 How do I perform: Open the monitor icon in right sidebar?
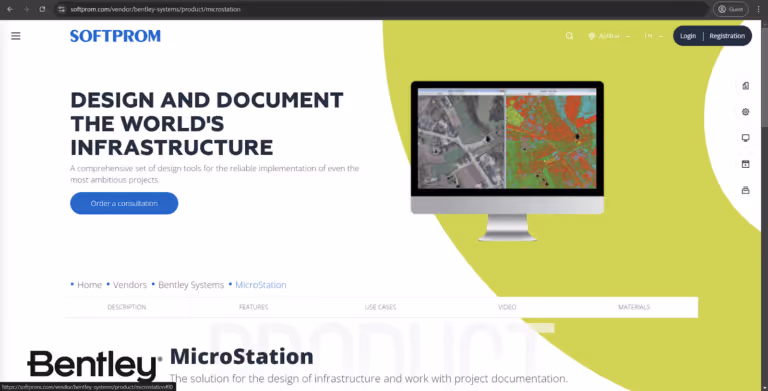coord(745,138)
